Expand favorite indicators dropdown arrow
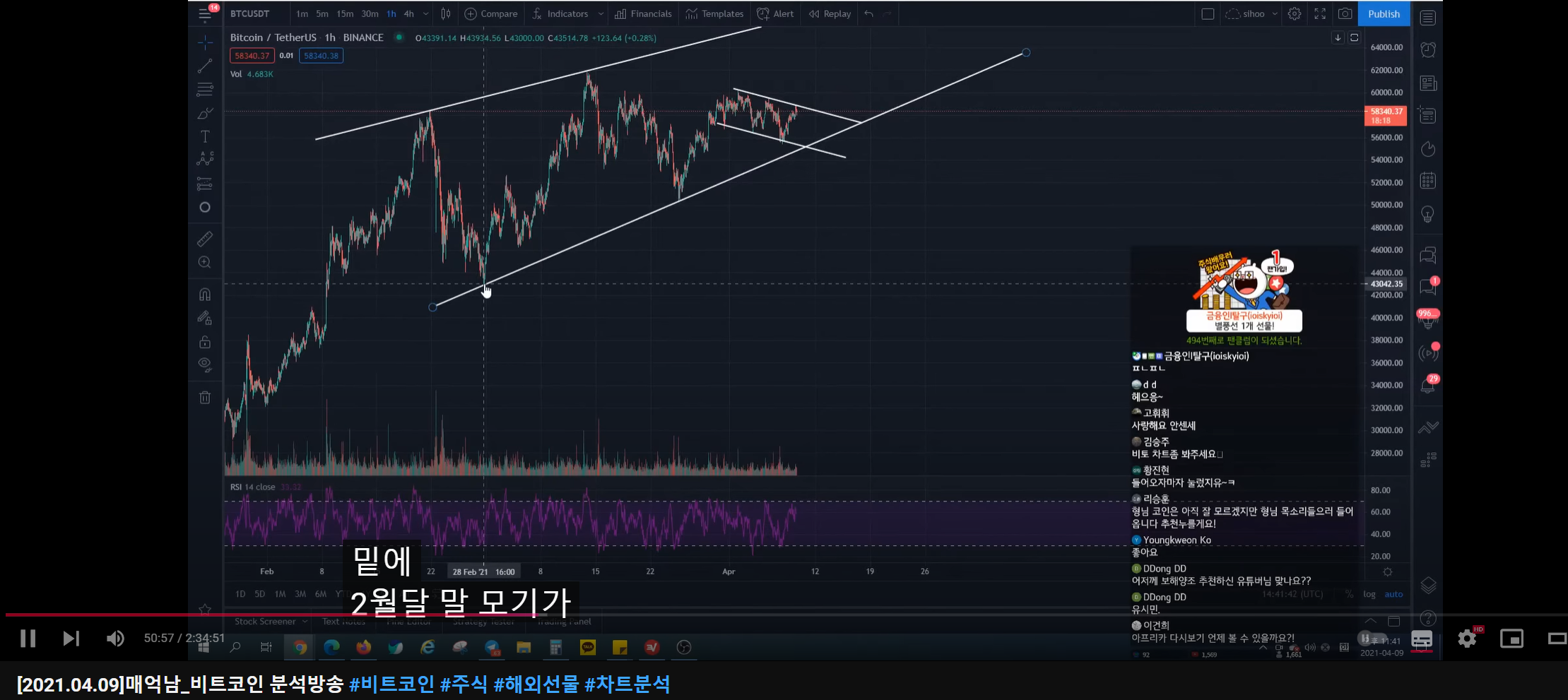This screenshot has height=700, width=1568. (601, 13)
